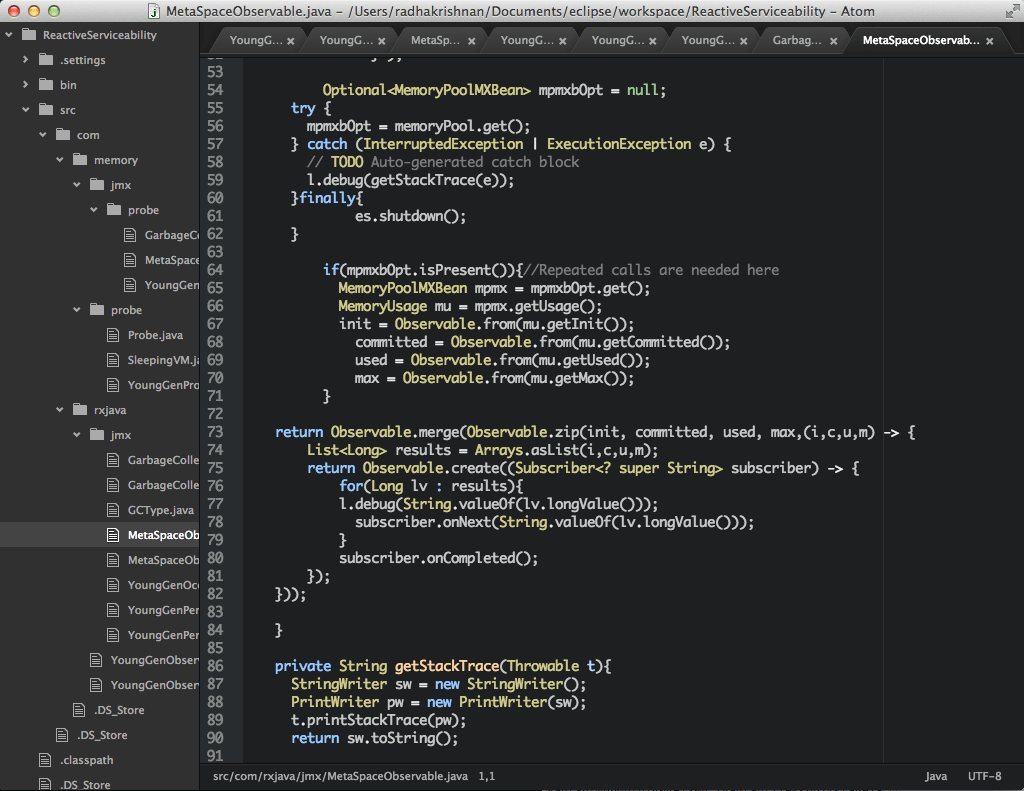The width and height of the screenshot is (1024, 791).
Task: Change the UTF-8 encoding in status bar
Action: 984,776
